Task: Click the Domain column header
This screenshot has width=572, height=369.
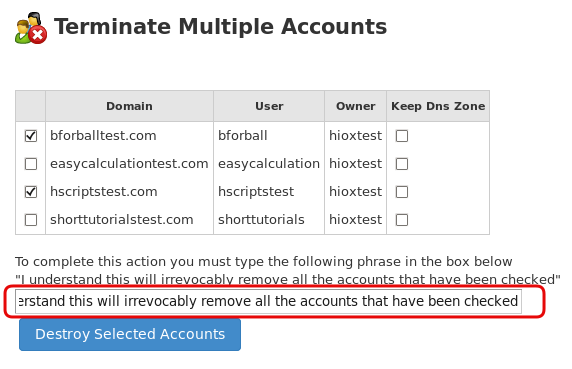Action: pyautogui.click(x=130, y=106)
